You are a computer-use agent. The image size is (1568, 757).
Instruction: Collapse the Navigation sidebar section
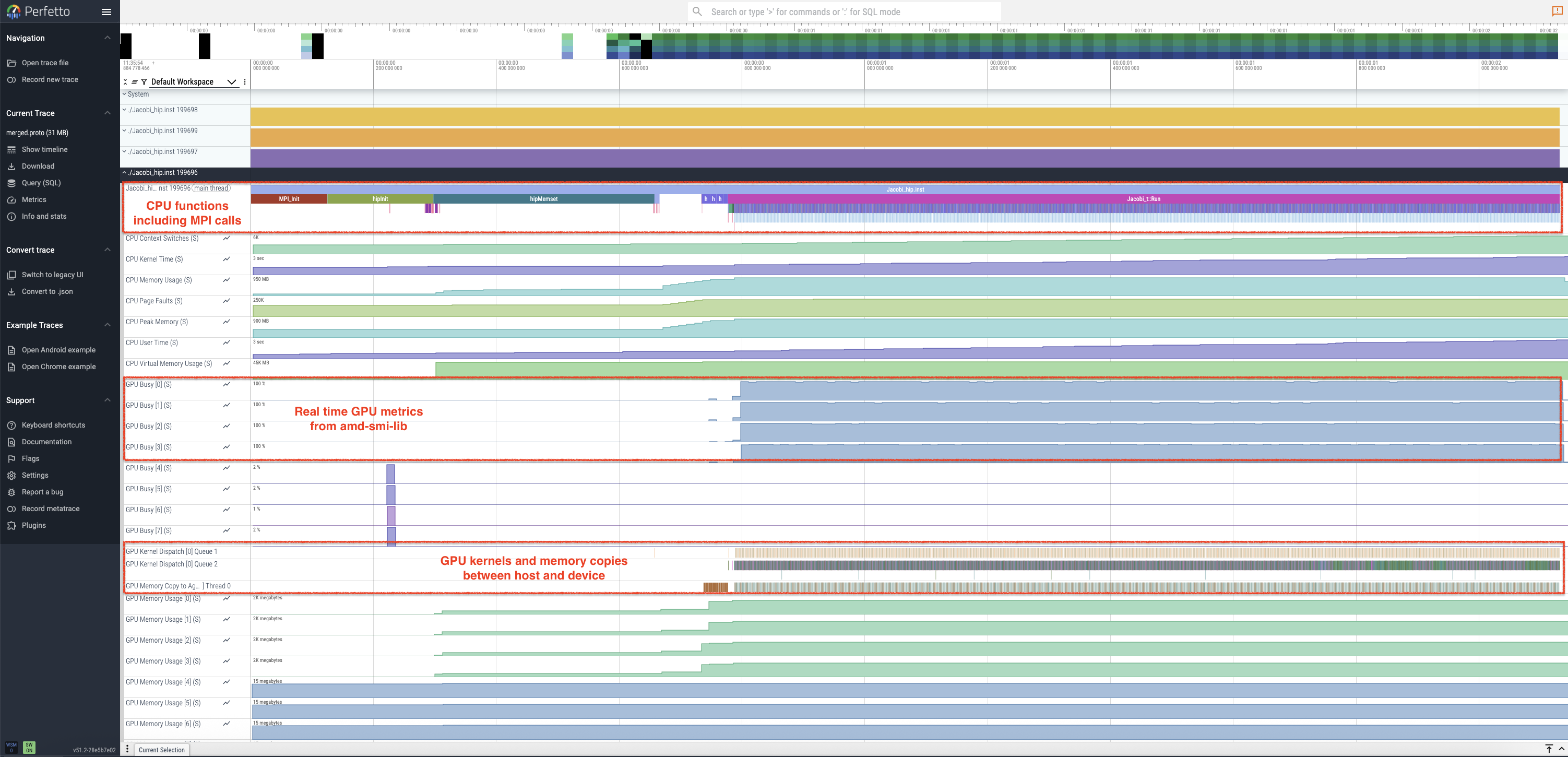tap(107, 38)
